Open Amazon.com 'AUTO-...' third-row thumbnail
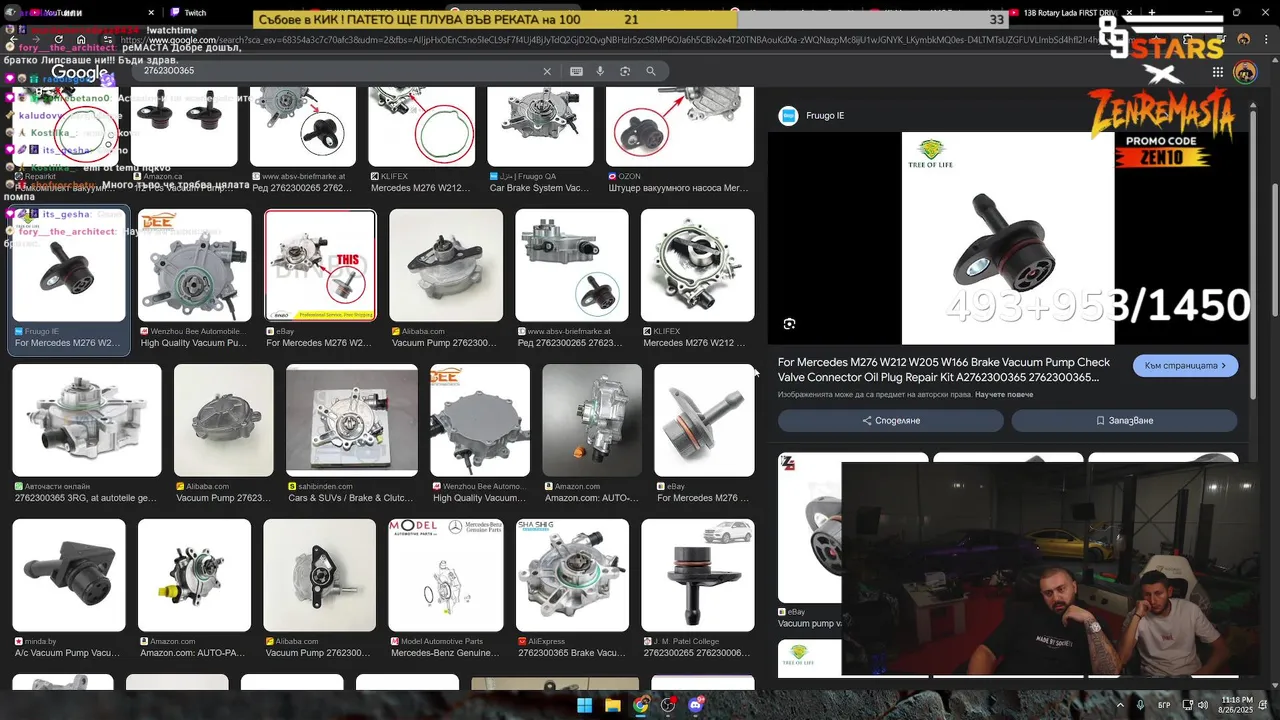The width and height of the screenshot is (1280, 720). click(x=592, y=420)
